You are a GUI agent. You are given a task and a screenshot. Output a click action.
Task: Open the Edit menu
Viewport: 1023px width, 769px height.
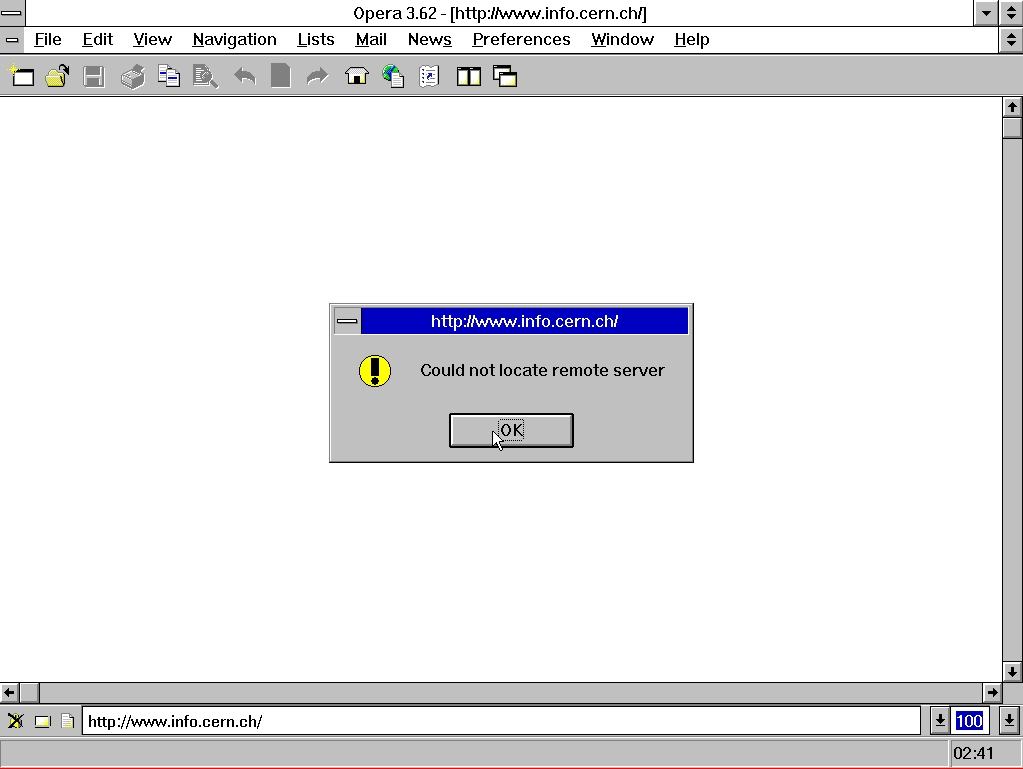pyautogui.click(x=98, y=40)
